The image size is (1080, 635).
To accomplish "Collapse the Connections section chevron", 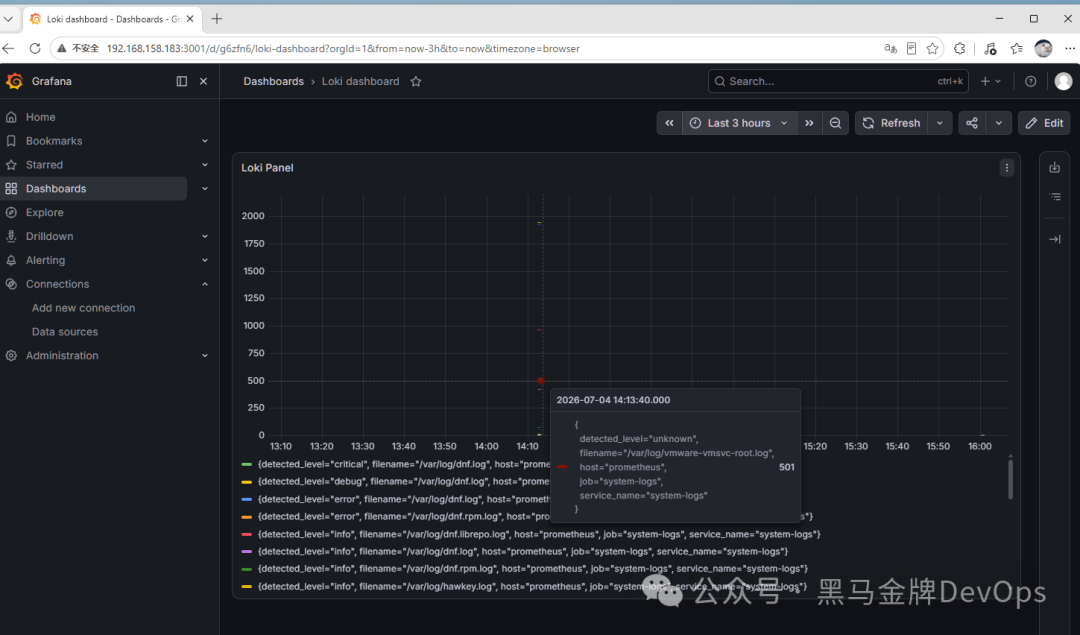I will pos(205,284).
